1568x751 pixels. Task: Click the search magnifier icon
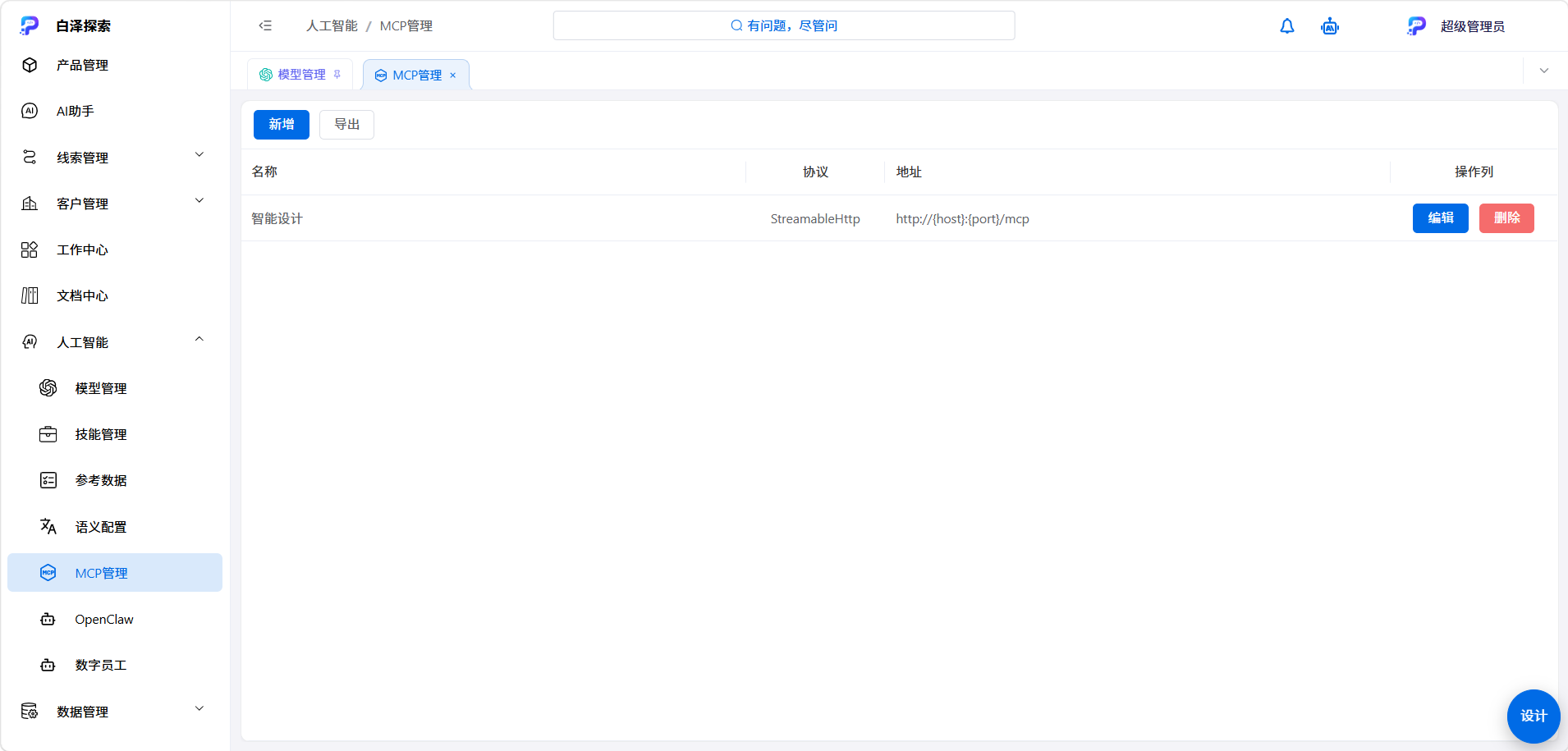tap(736, 25)
